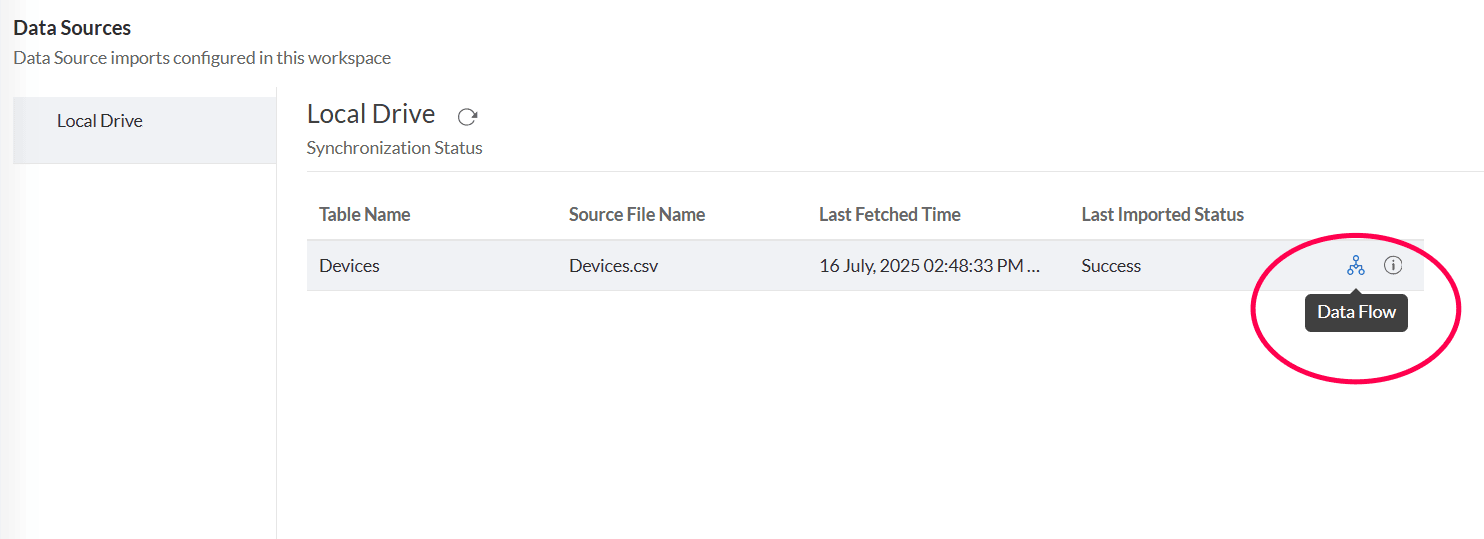The height and width of the screenshot is (539, 1484).
Task: Select Local Drive in the left sidebar
Action: point(100,121)
